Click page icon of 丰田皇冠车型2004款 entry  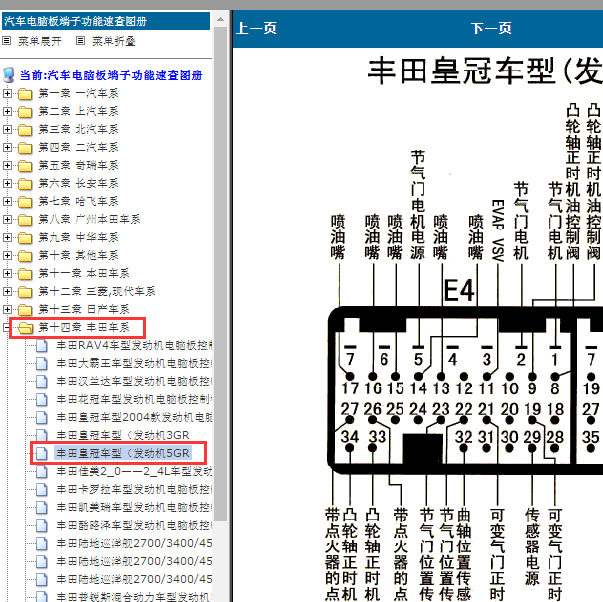[x=42, y=417]
